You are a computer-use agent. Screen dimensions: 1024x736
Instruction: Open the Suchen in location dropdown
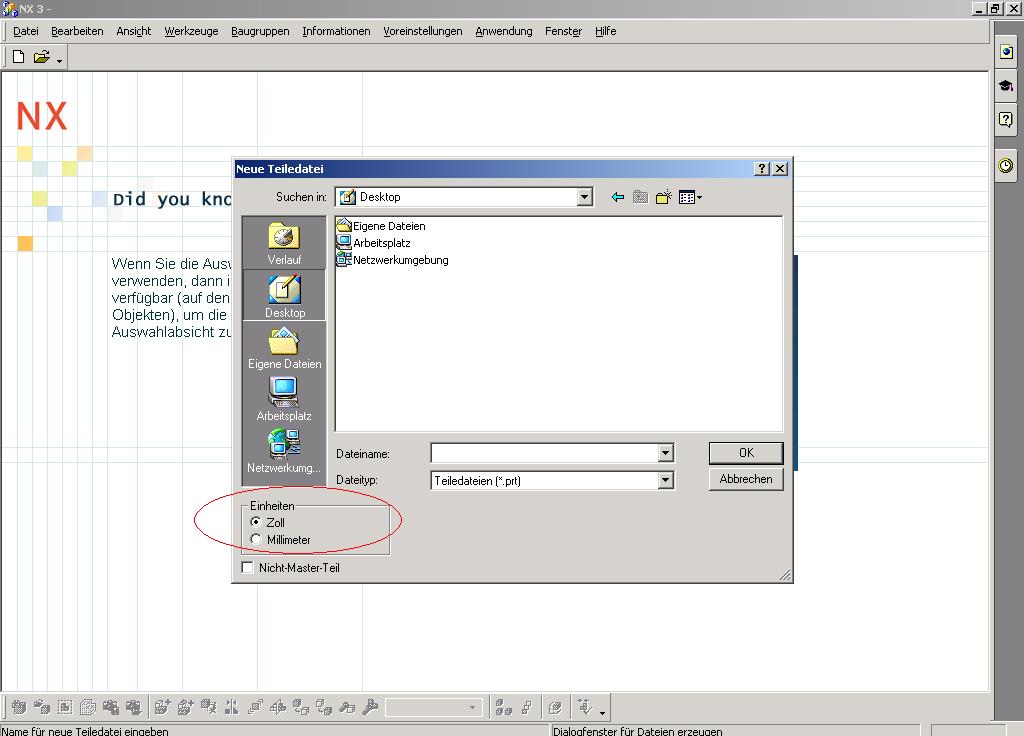point(585,196)
